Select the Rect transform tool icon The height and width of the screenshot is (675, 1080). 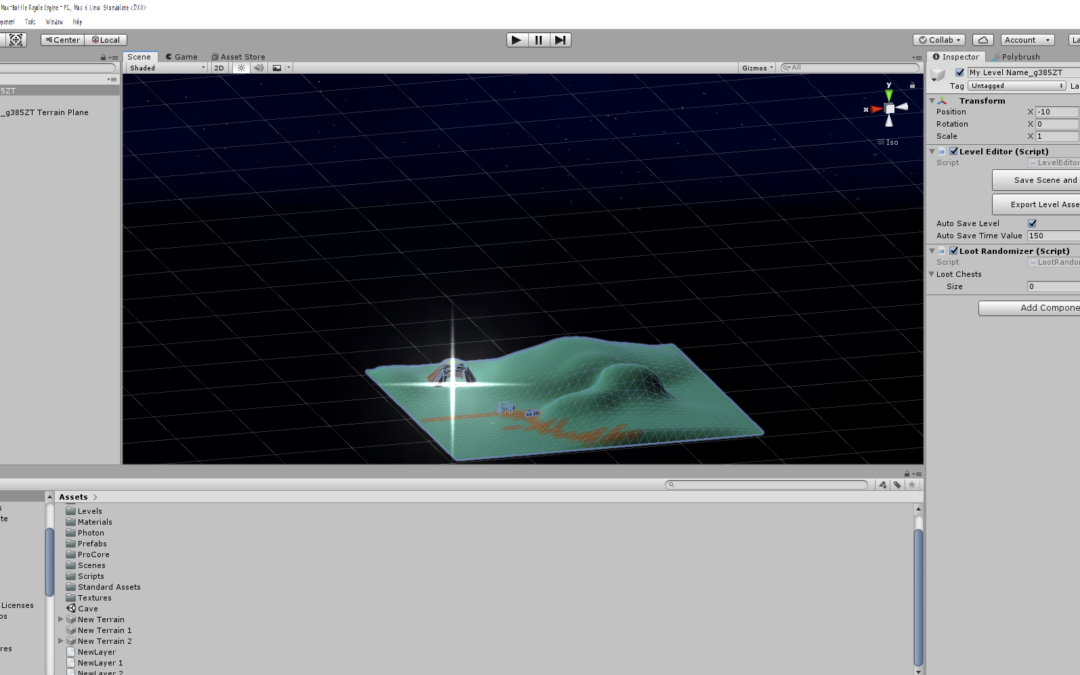tap(16, 40)
